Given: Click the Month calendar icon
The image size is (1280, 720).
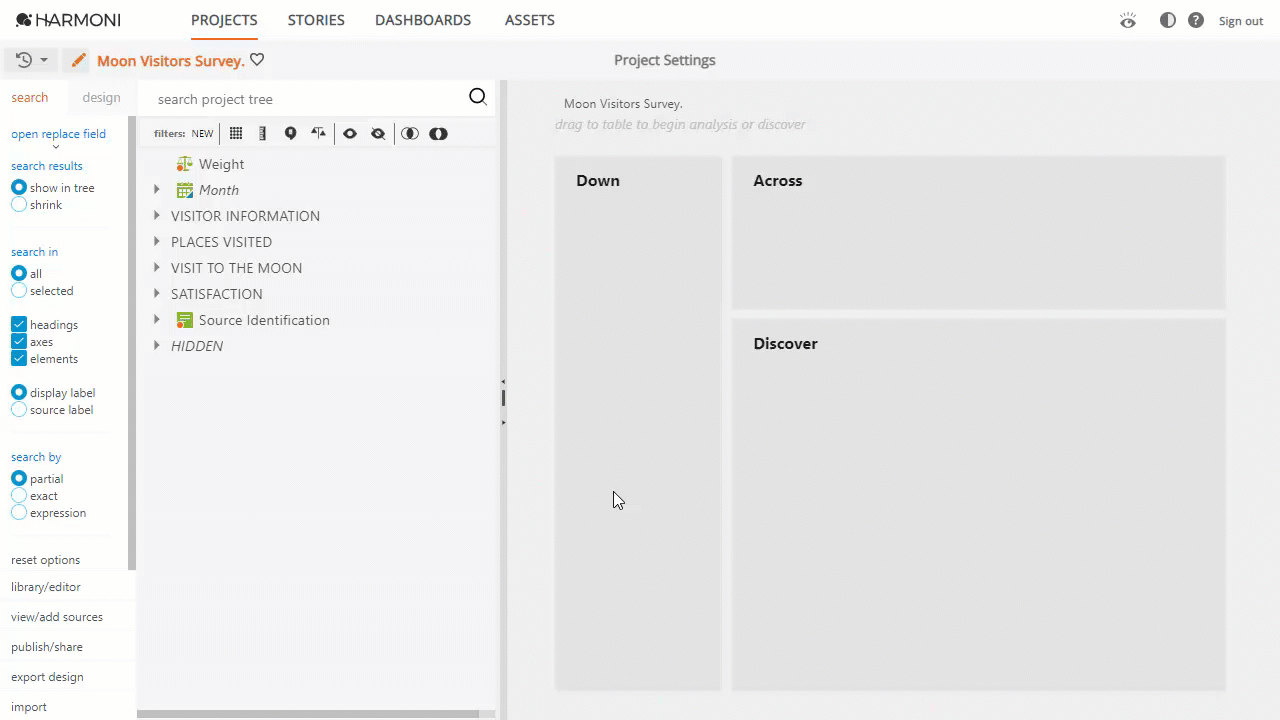Looking at the screenshot, I should (x=184, y=190).
